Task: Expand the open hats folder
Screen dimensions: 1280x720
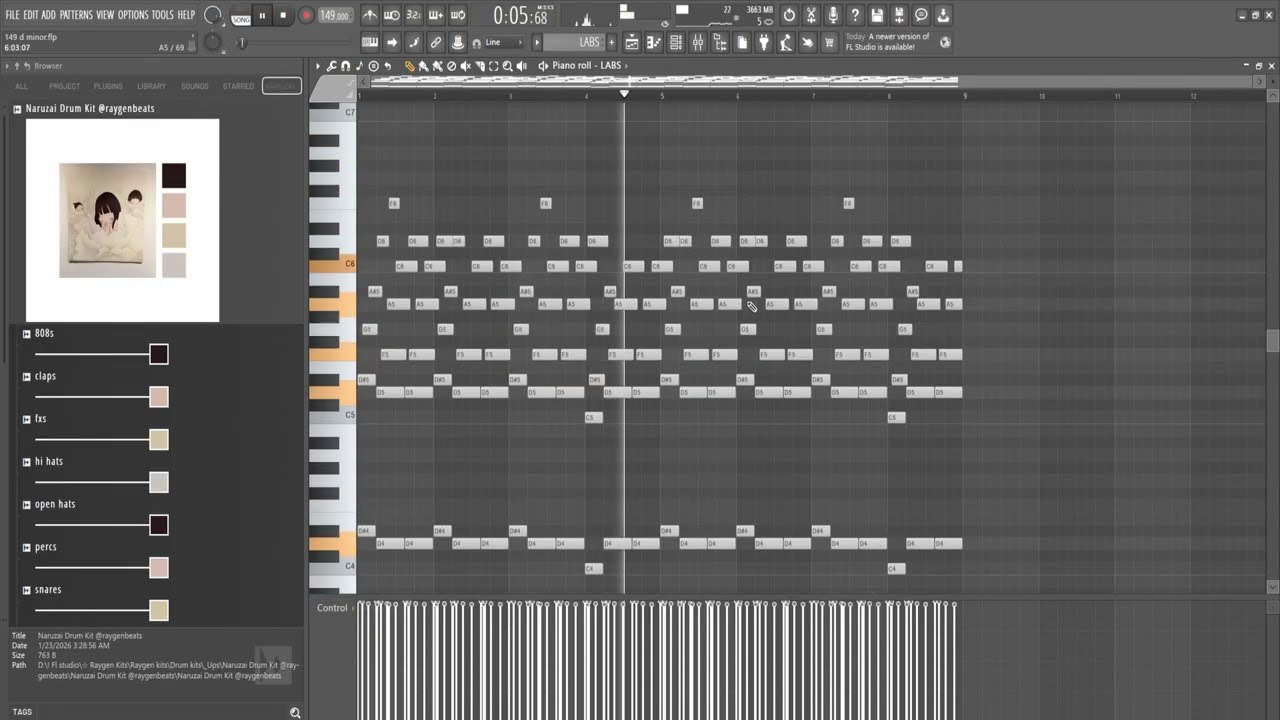Action: [x=27, y=505]
